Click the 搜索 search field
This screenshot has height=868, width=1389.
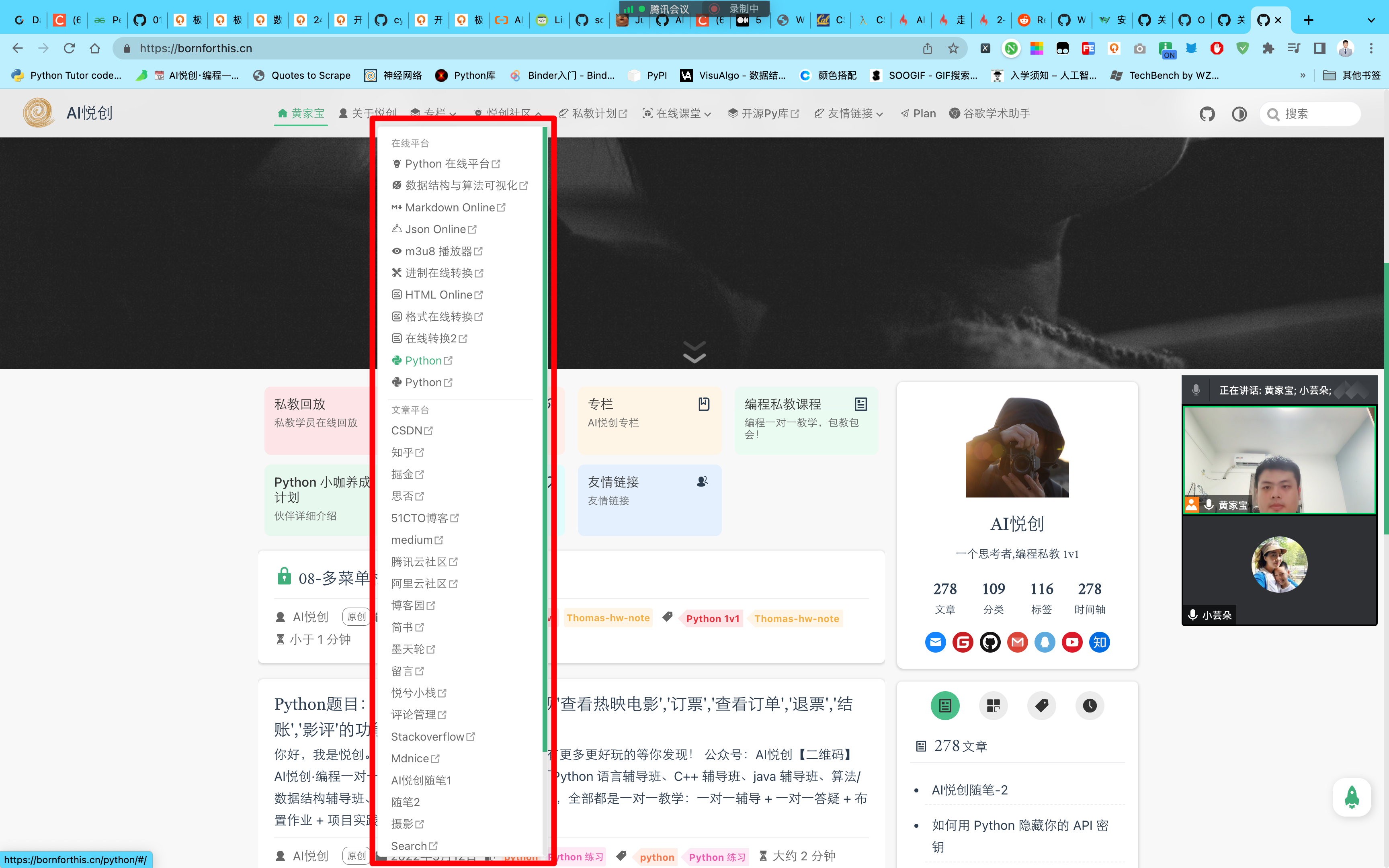coord(1310,114)
